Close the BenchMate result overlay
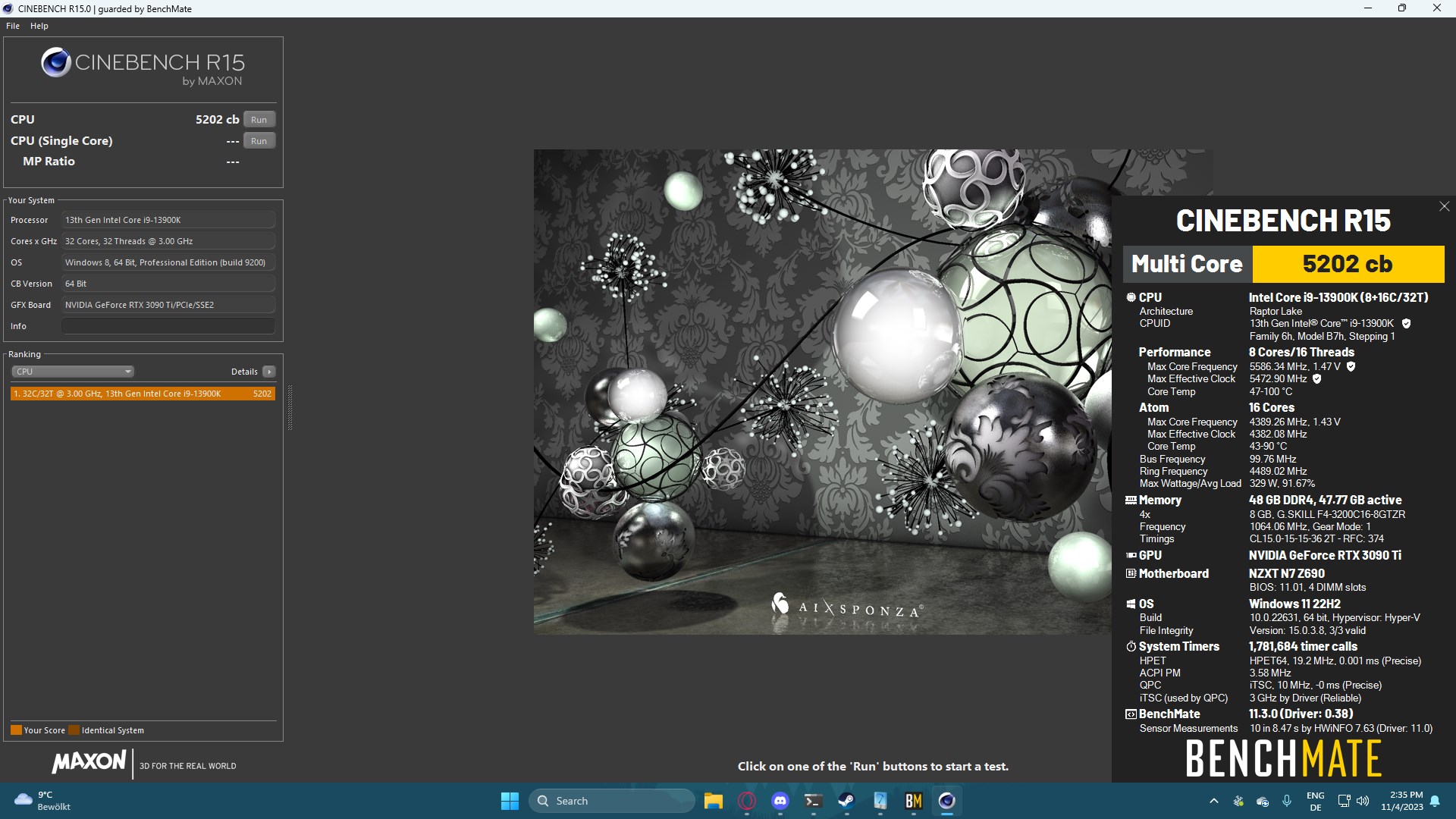Viewport: 1456px width, 819px height. [x=1444, y=206]
